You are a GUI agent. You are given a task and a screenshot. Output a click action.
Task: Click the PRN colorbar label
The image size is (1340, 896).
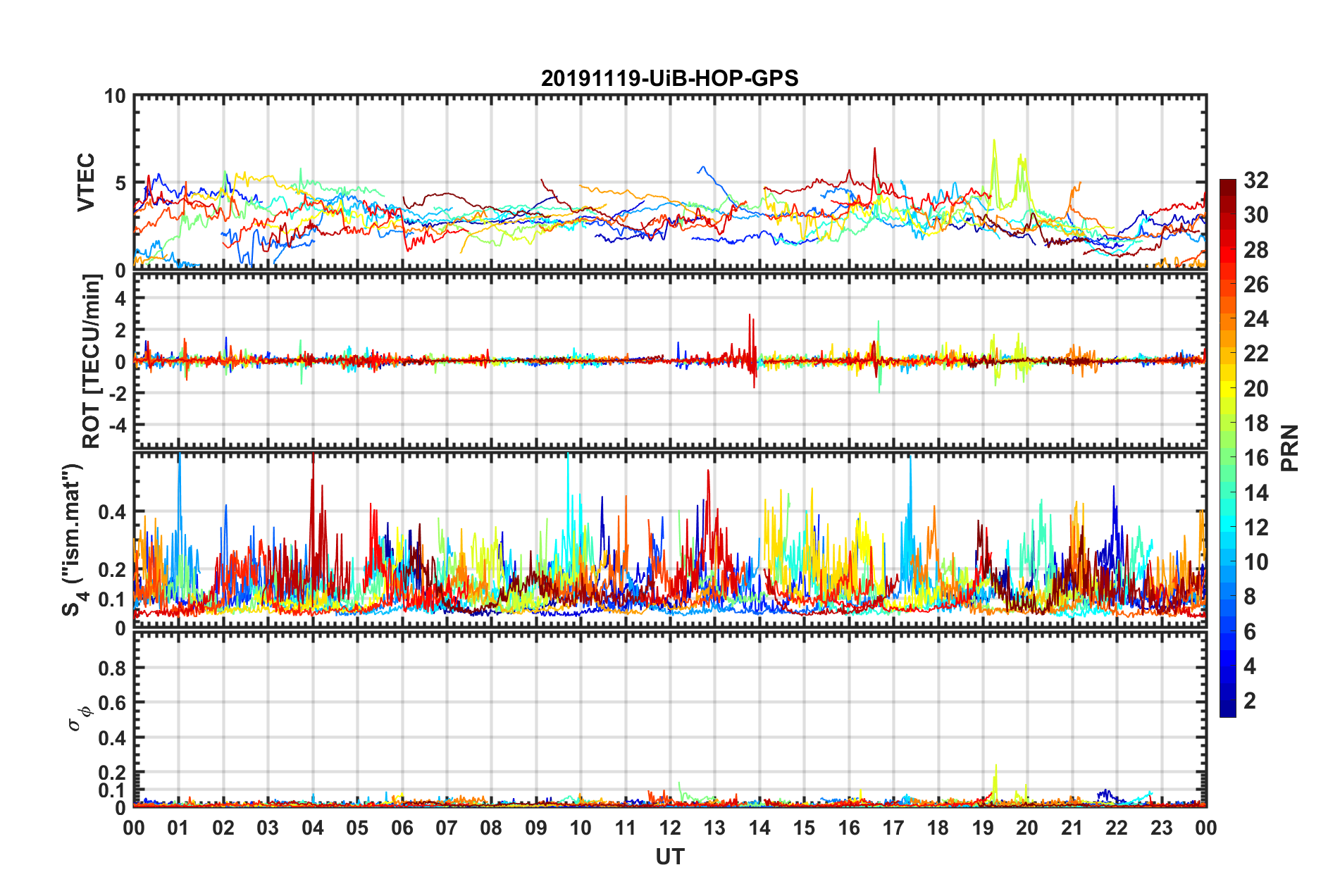(x=1290, y=448)
